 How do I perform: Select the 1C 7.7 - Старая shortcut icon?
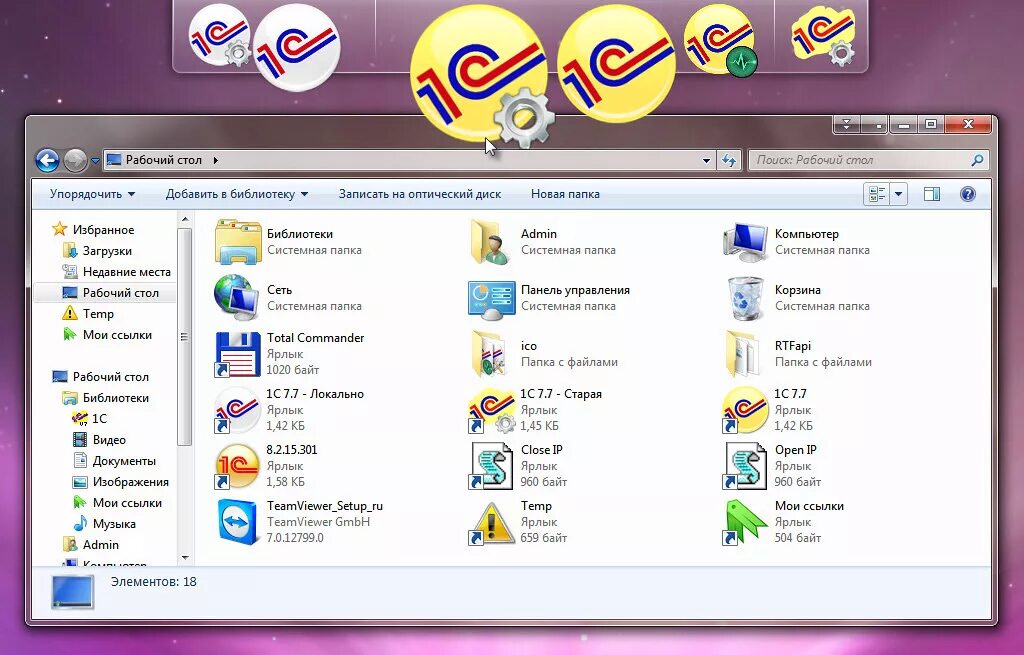tap(491, 410)
